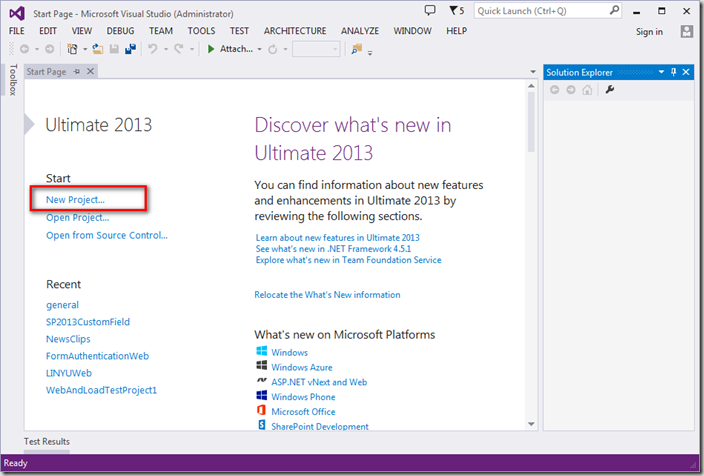The width and height of the screenshot is (704, 476).
Task: Open the ARCHITECTURE menu
Action: pos(295,31)
